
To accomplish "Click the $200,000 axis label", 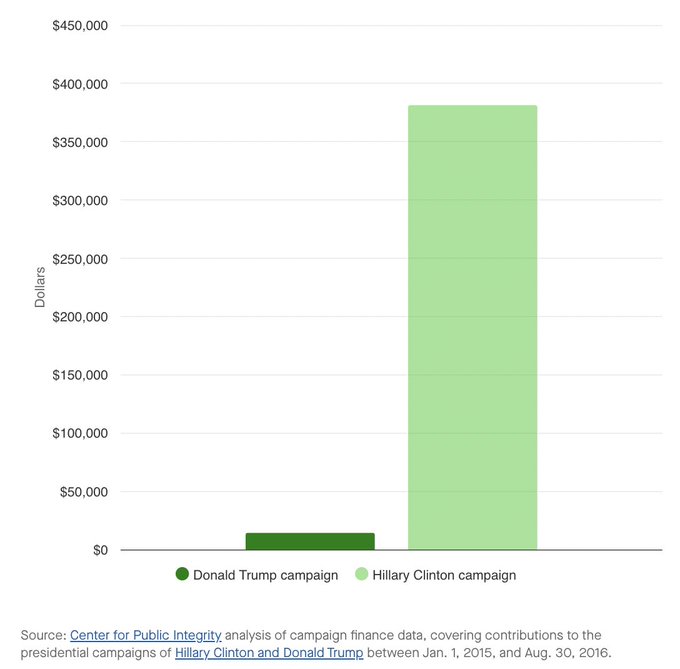I will 80,317.
